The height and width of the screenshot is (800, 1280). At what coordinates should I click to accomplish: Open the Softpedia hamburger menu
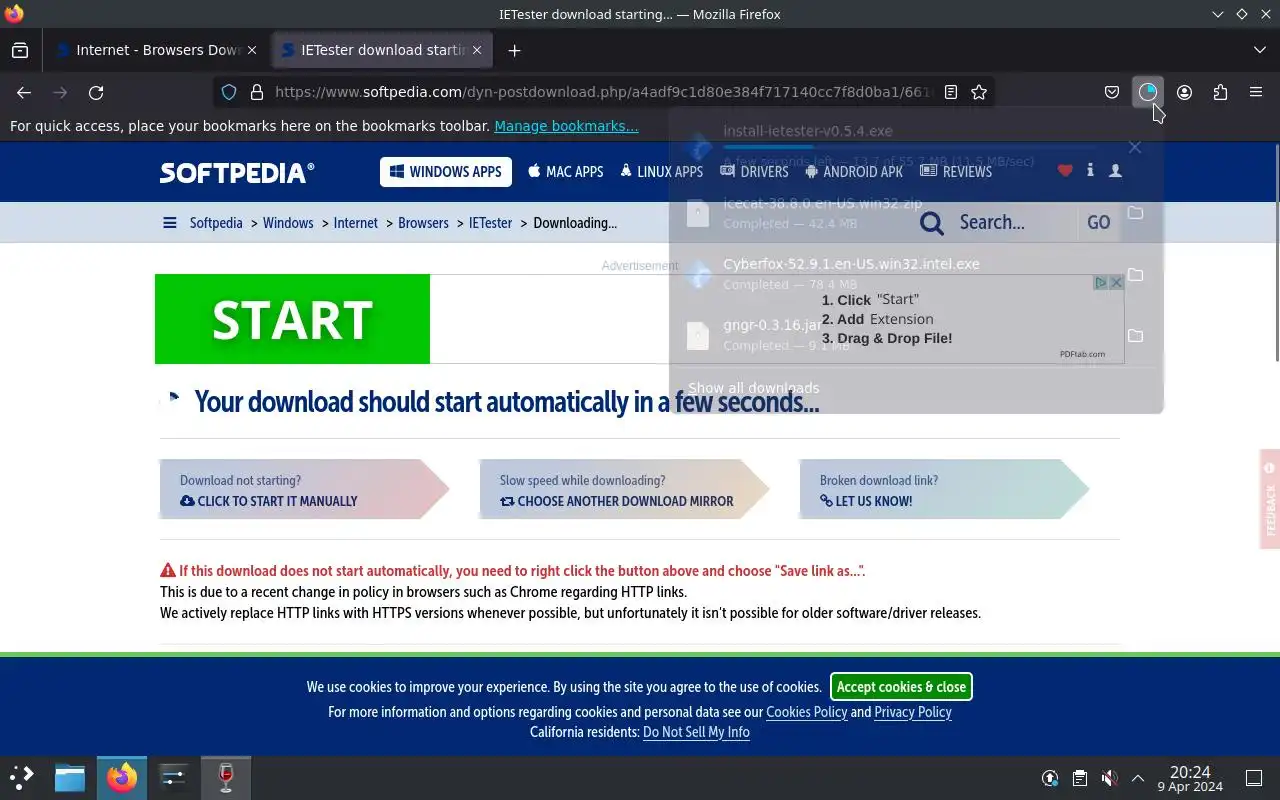169,223
